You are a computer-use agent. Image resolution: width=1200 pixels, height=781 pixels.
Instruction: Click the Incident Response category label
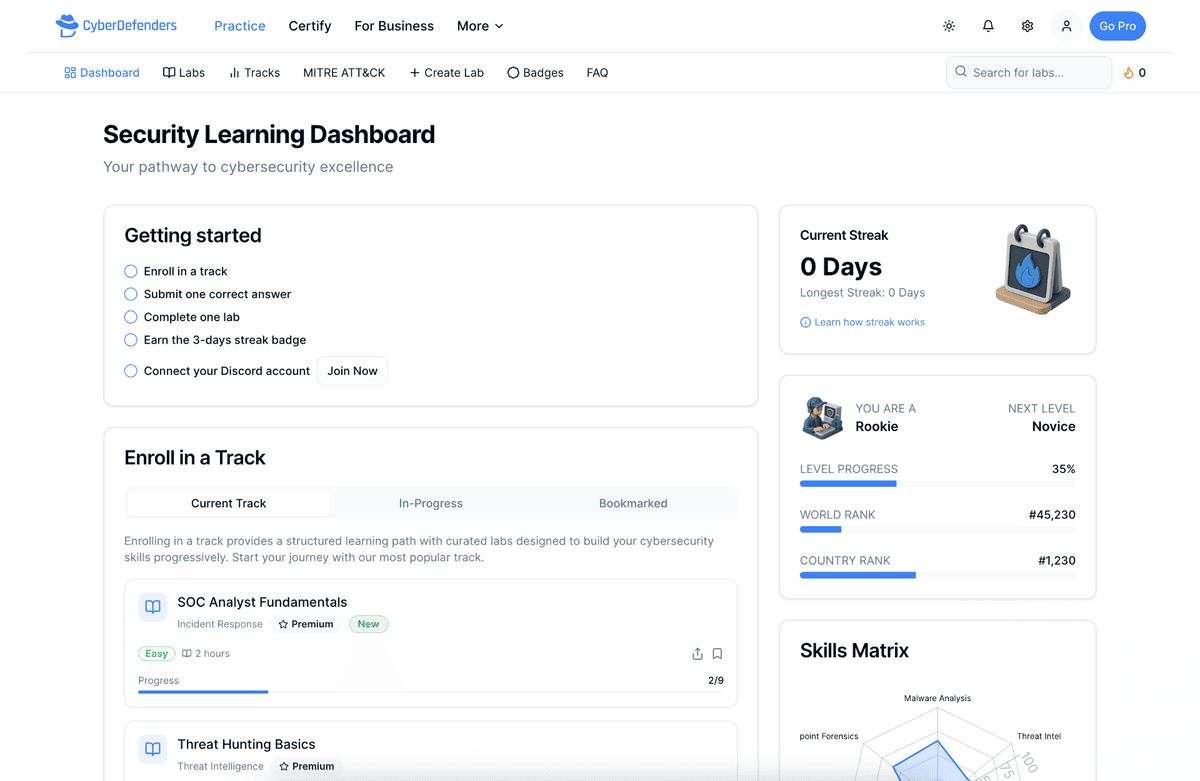click(220, 624)
